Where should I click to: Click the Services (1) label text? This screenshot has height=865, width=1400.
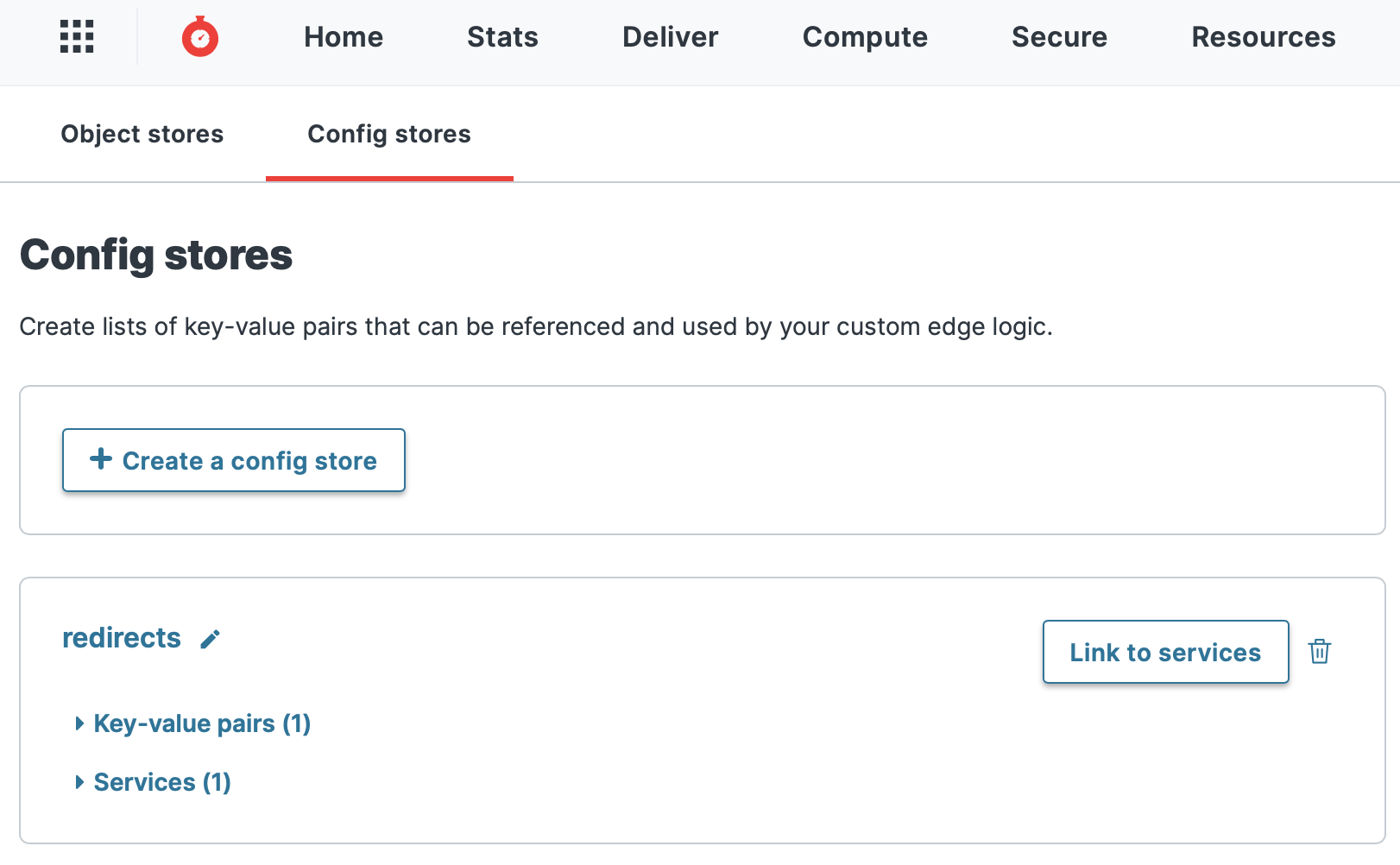[161, 782]
